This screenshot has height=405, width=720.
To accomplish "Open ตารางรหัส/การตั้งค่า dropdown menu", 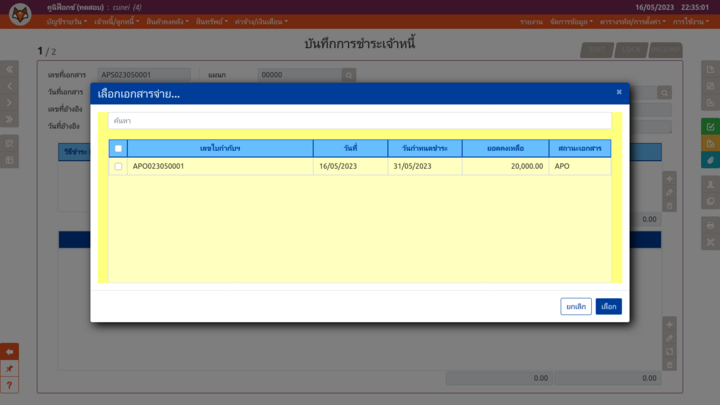I will click(x=633, y=22).
